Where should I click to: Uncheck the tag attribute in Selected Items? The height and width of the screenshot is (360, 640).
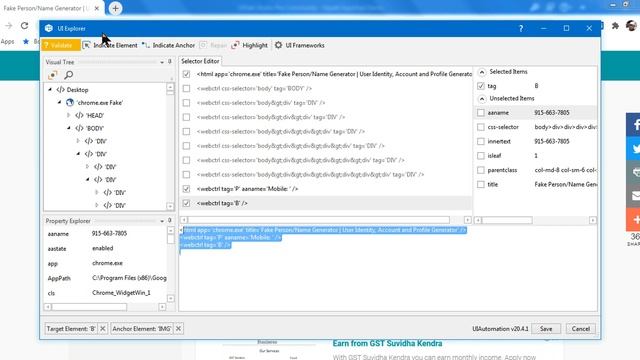(x=481, y=86)
